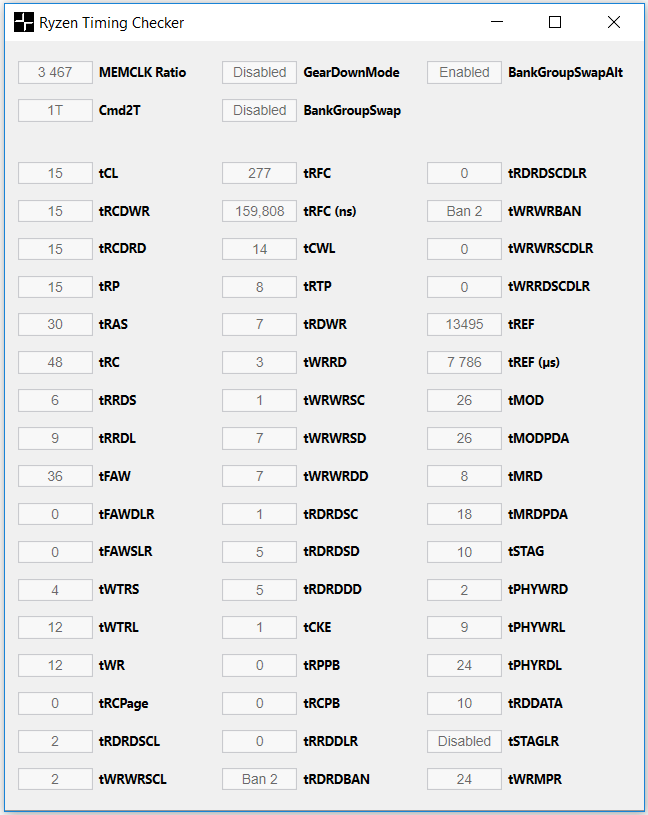Click the tWRWRBAN Ban 2 field
The height and width of the screenshot is (815, 648).
(465, 211)
